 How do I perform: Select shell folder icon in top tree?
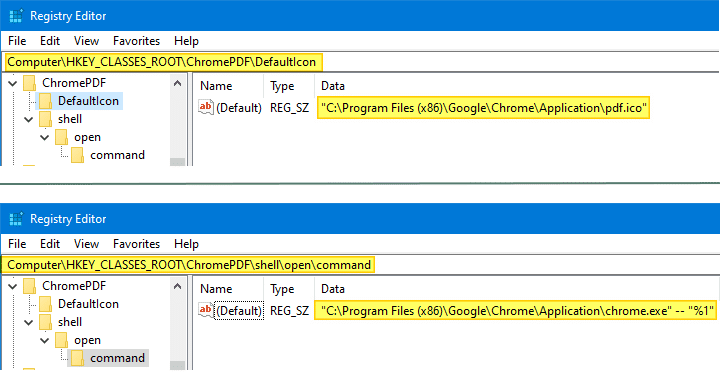[45, 119]
